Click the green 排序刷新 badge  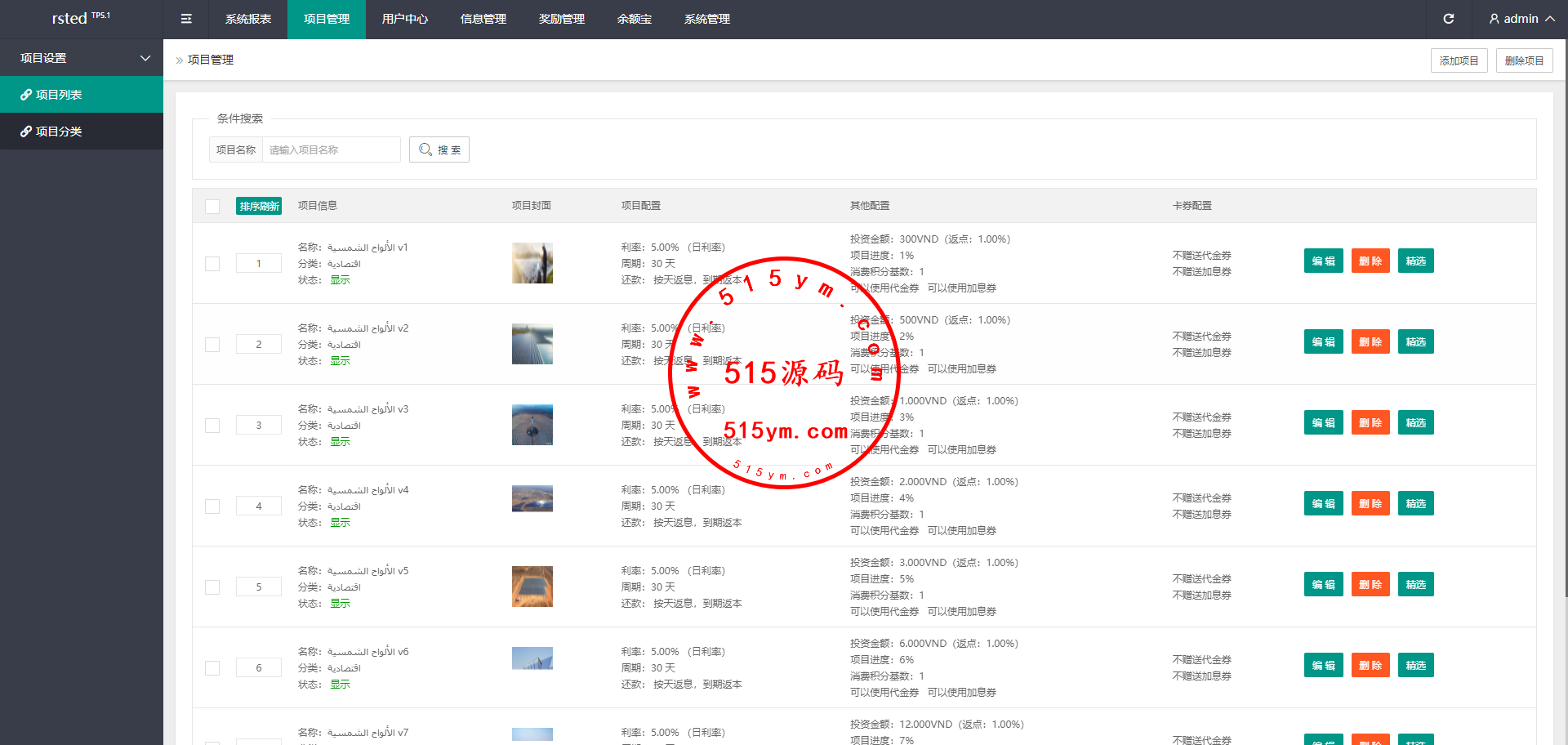coord(259,207)
